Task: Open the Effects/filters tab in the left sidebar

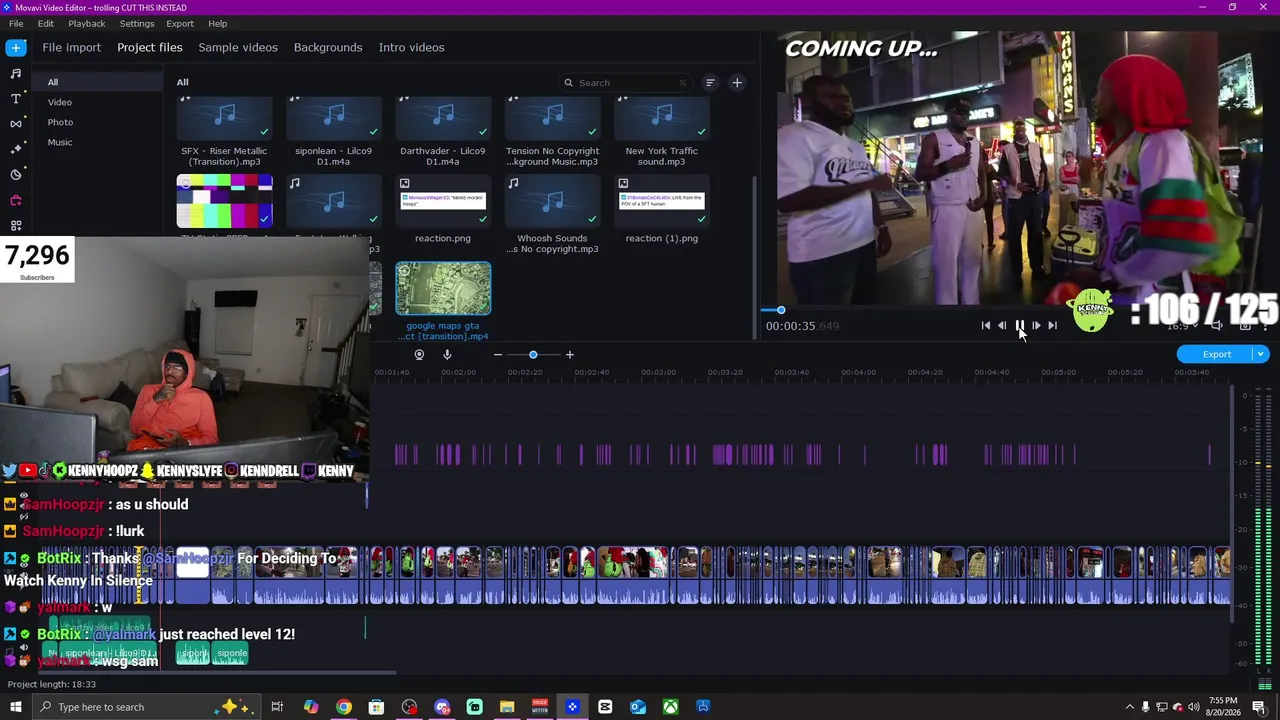Action: 16,149
